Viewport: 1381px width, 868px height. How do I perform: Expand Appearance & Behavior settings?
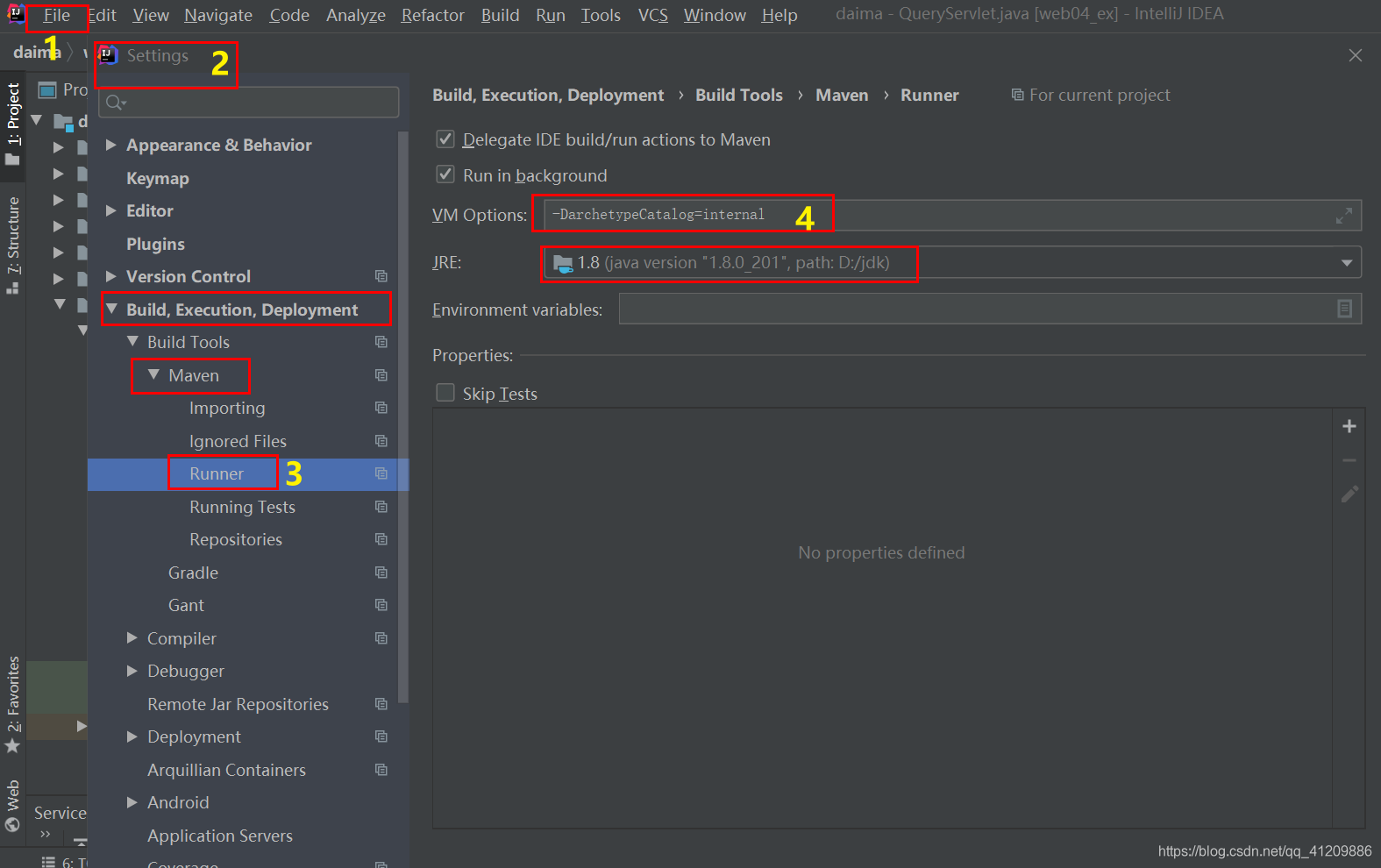point(111,145)
